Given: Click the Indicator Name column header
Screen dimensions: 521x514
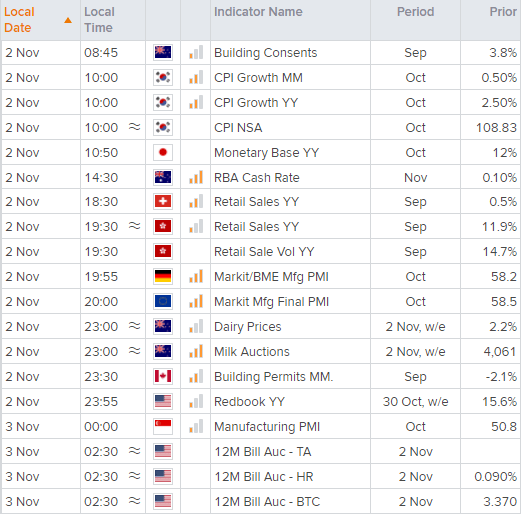Looking at the screenshot, I should pyautogui.click(x=258, y=12).
